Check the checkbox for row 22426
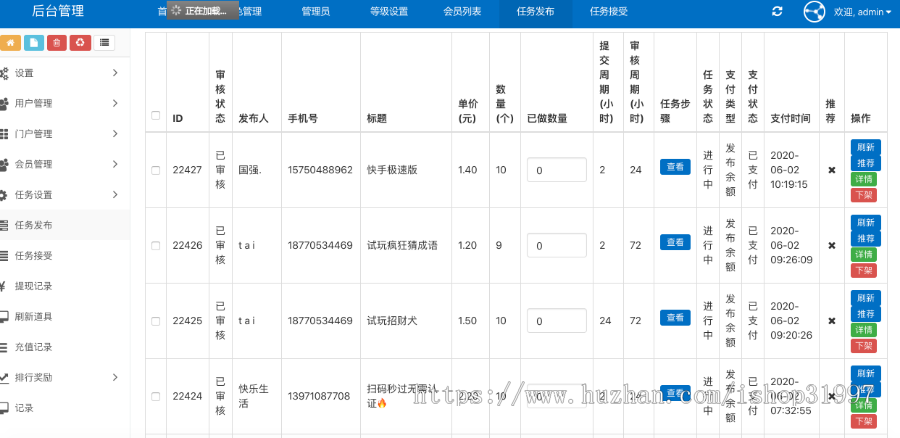The image size is (900, 438). [x=156, y=246]
